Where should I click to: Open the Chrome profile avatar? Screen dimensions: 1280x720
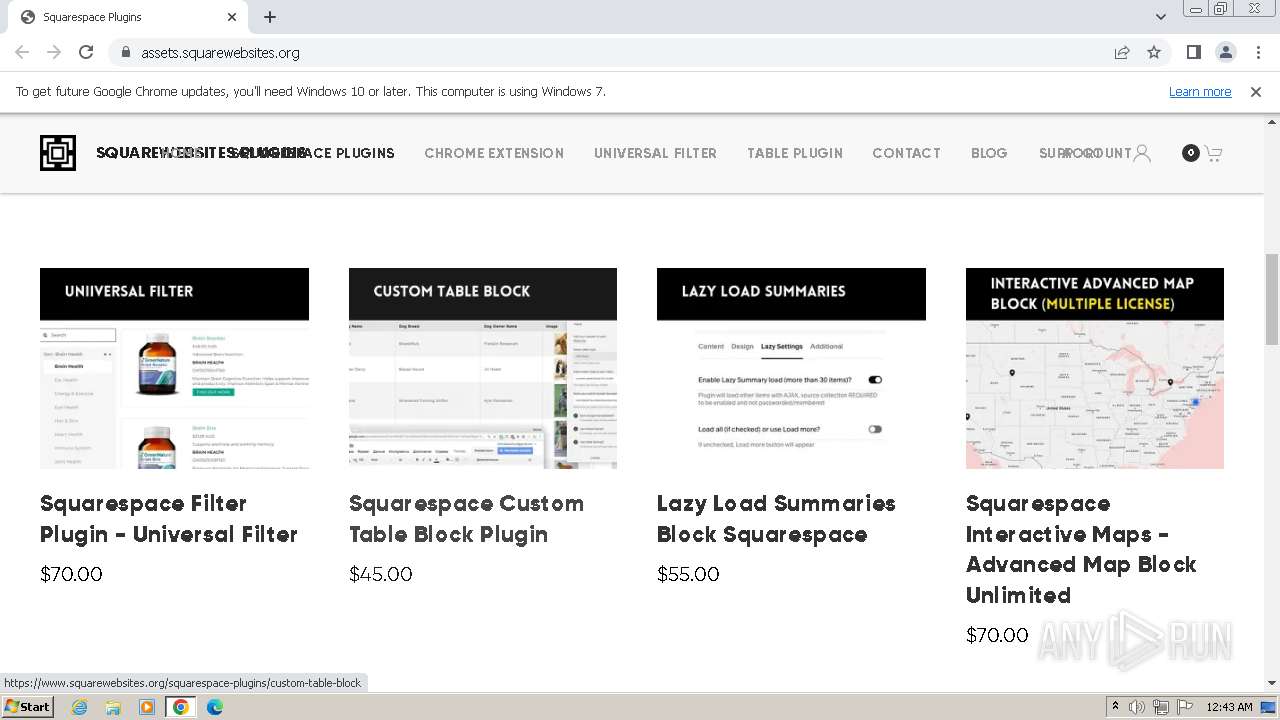click(x=1225, y=52)
